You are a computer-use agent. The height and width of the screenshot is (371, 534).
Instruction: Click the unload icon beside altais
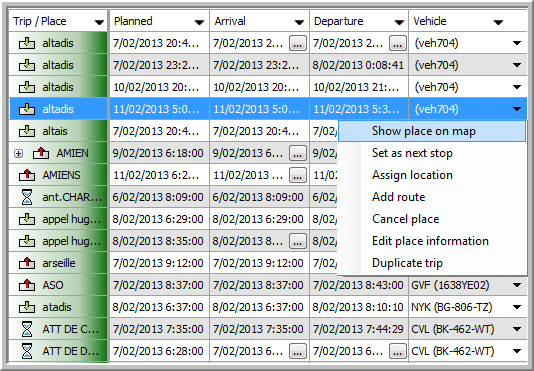click(x=27, y=131)
